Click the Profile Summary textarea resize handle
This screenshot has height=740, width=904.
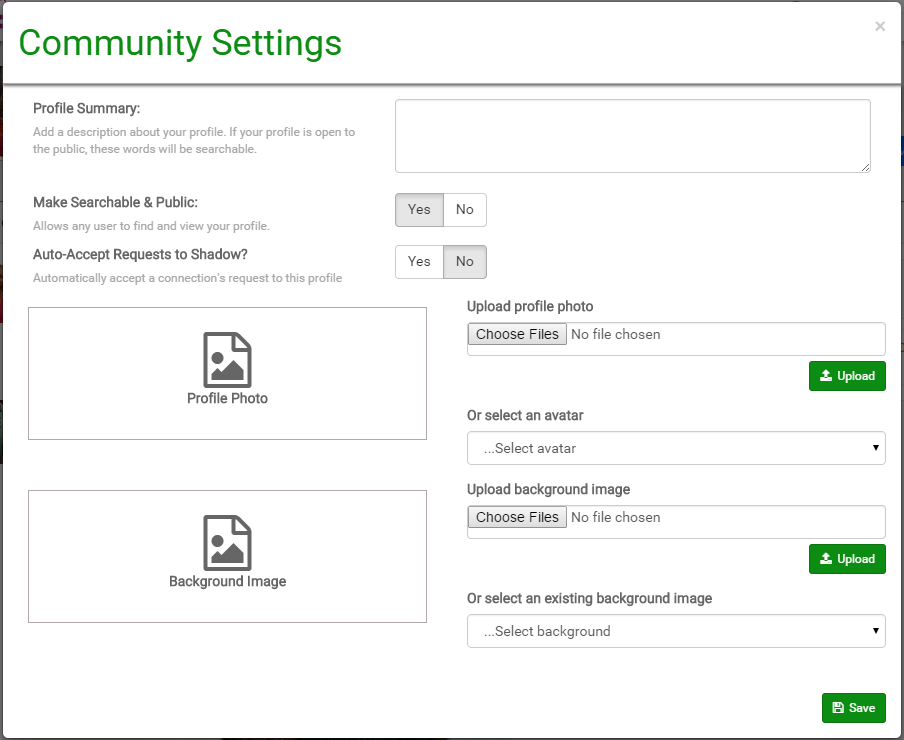(865, 167)
